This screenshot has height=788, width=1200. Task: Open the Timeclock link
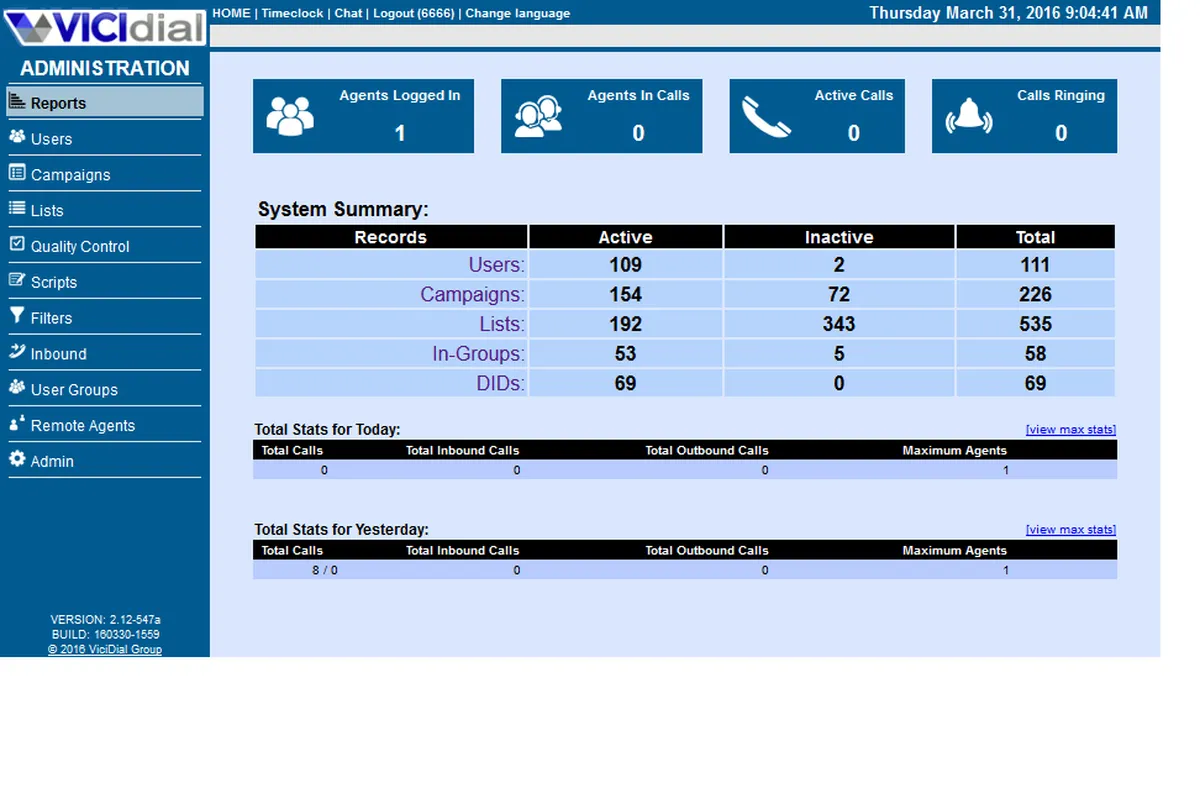tap(293, 13)
